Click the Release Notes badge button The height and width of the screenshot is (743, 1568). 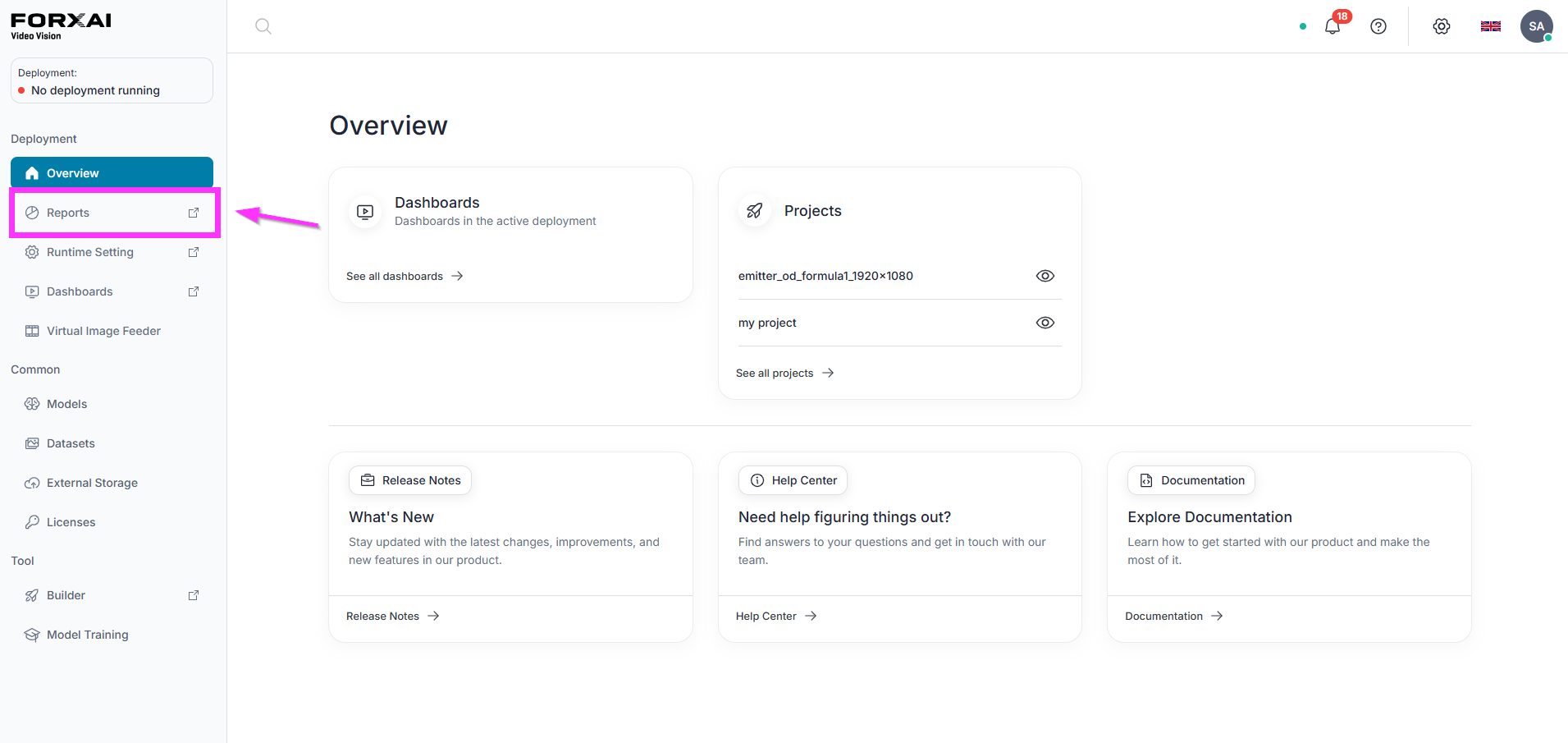coord(410,480)
